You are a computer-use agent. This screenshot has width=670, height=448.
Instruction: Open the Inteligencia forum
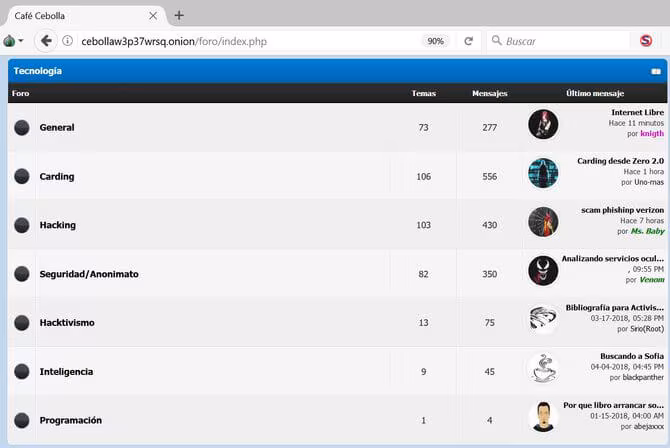(66, 371)
